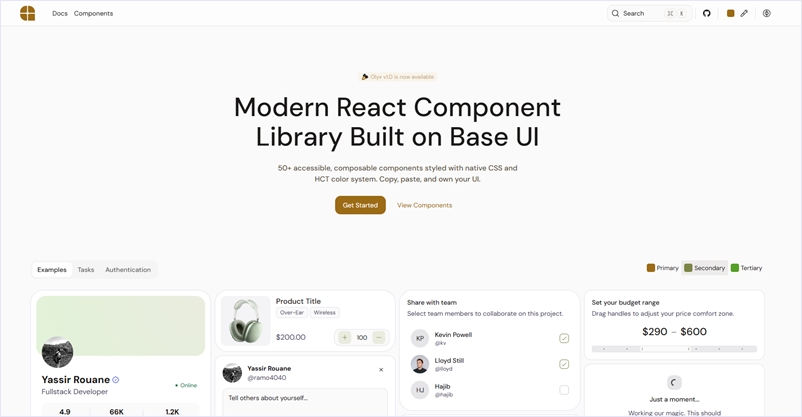The image size is (802, 417).
Task: Uncheck Lloyd Still's checkbox
Action: point(564,364)
